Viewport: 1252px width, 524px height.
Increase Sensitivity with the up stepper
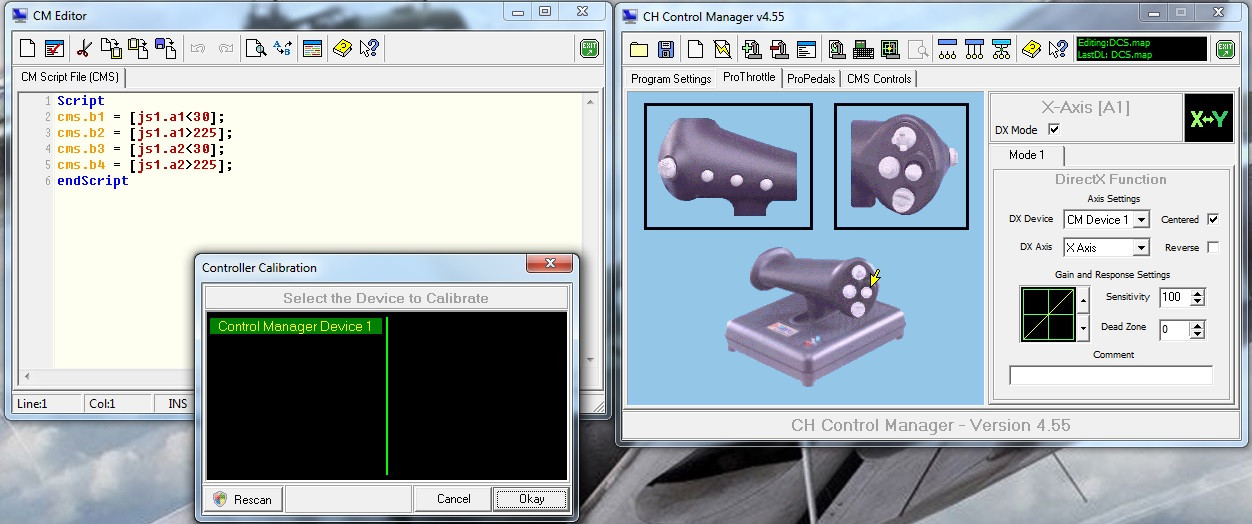(1198, 293)
